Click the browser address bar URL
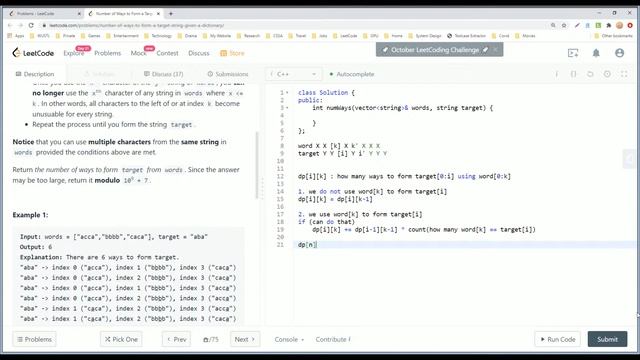The image size is (640, 360). click(136, 25)
